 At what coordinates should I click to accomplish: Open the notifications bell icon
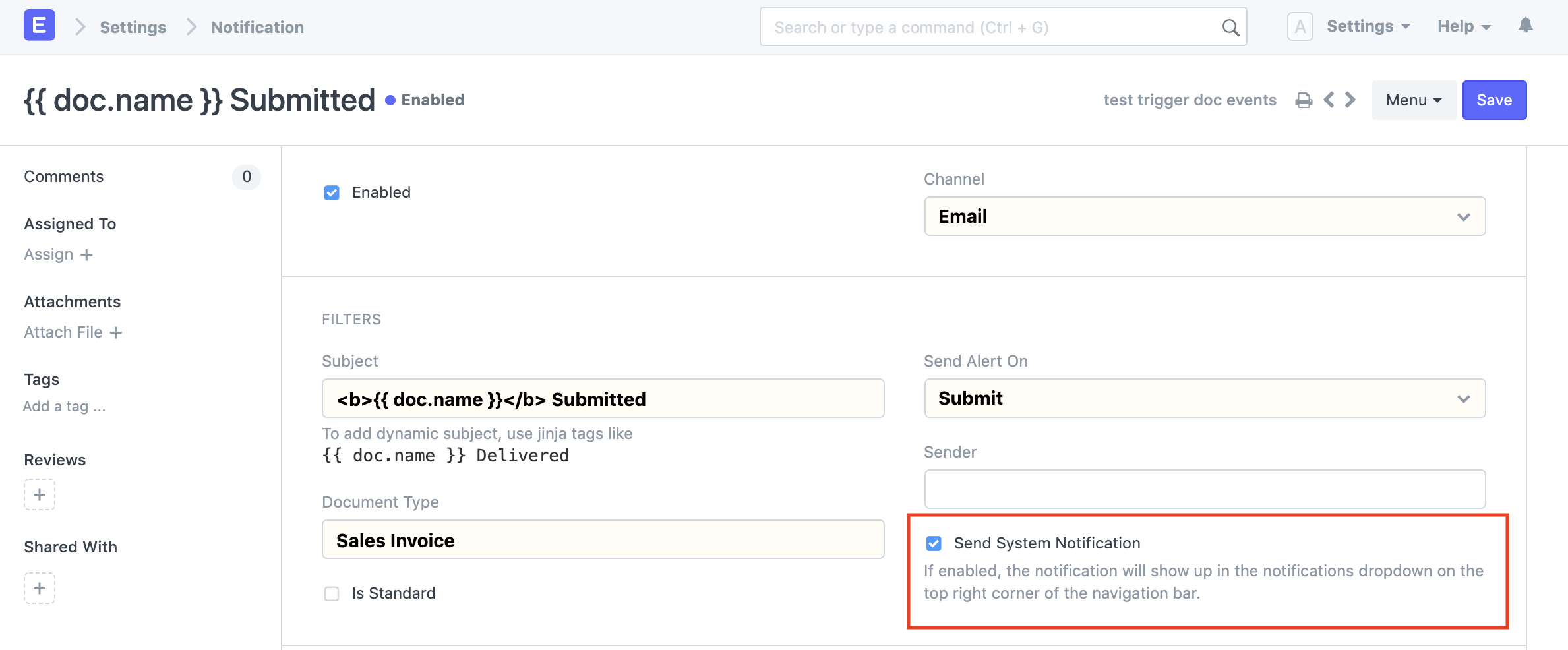pos(1526,27)
